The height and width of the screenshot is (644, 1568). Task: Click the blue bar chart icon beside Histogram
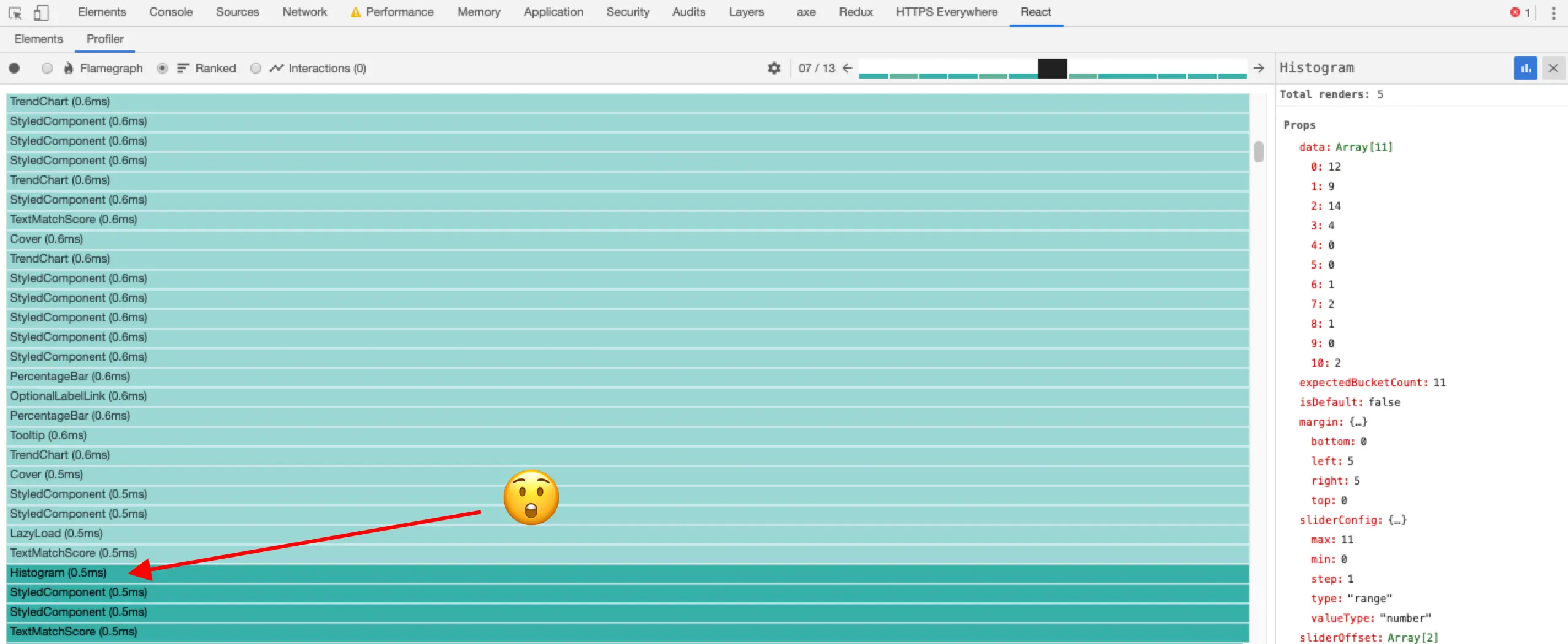(x=1526, y=68)
